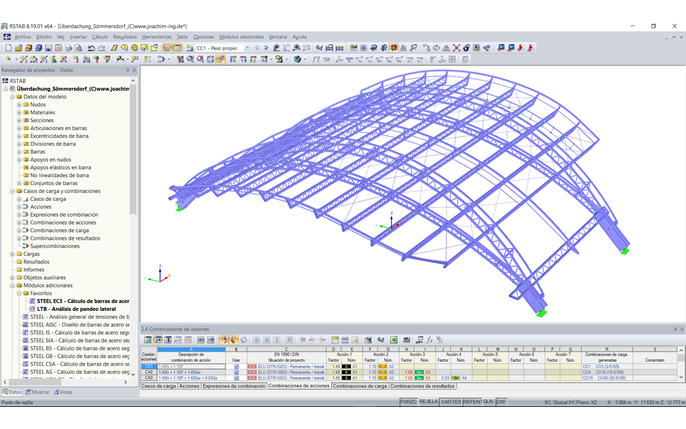Toggle REJILLA grid in the status bar
Viewport: 686px width, 429px height.
point(428,402)
